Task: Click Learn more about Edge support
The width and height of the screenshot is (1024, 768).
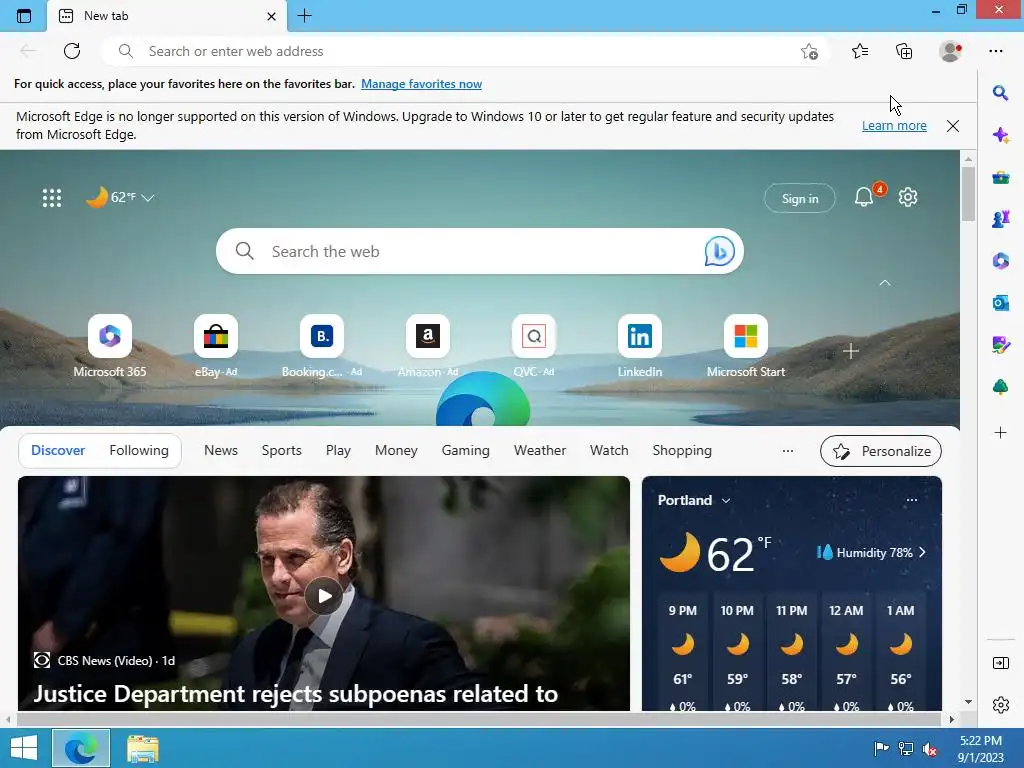Action: tap(894, 125)
